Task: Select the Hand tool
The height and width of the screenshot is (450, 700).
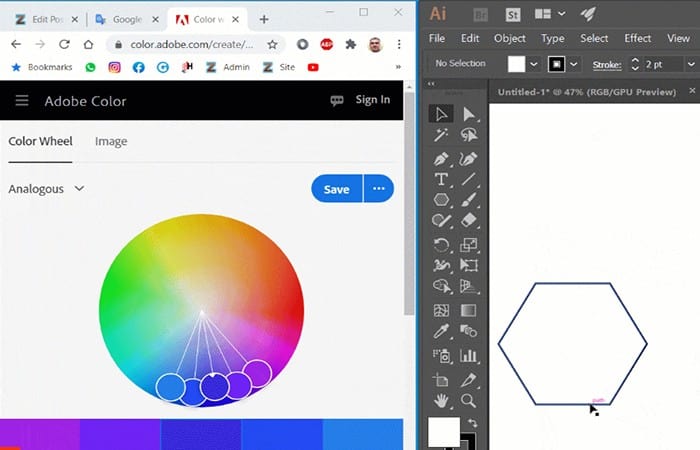Action: coord(441,400)
